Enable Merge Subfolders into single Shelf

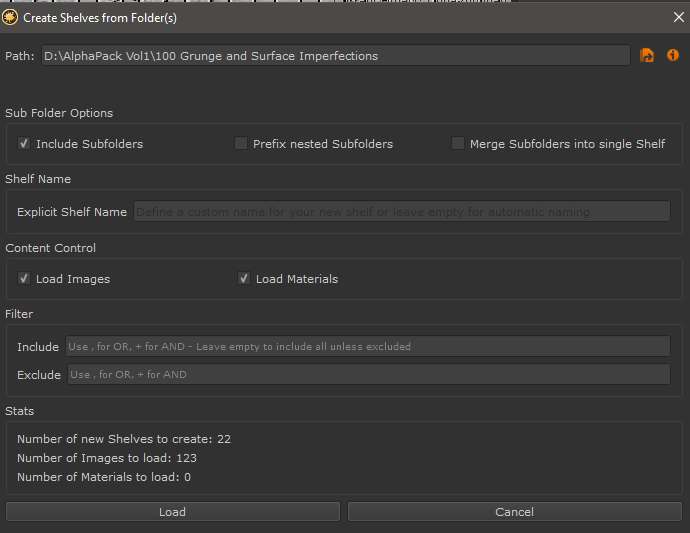point(458,144)
